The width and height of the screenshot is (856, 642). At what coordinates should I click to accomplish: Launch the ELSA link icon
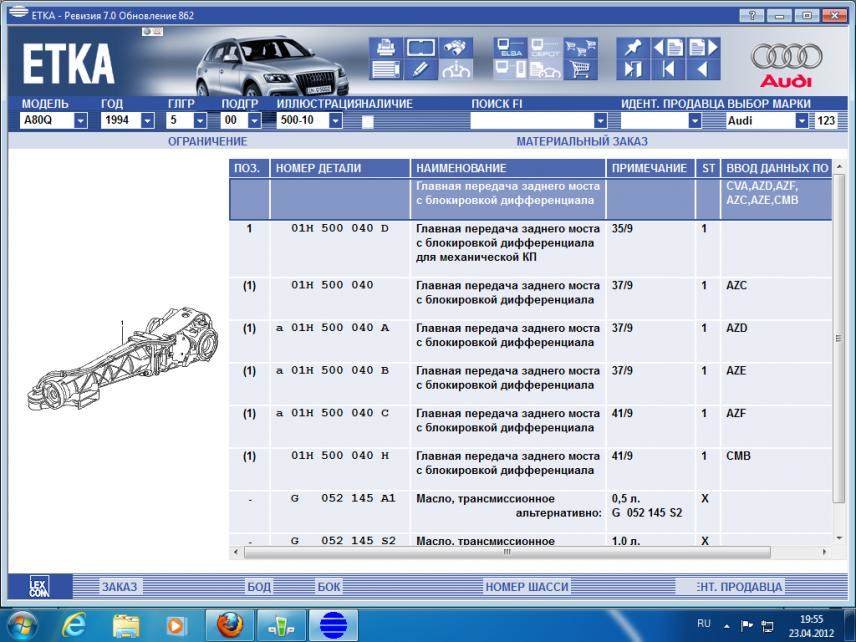[510, 47]
